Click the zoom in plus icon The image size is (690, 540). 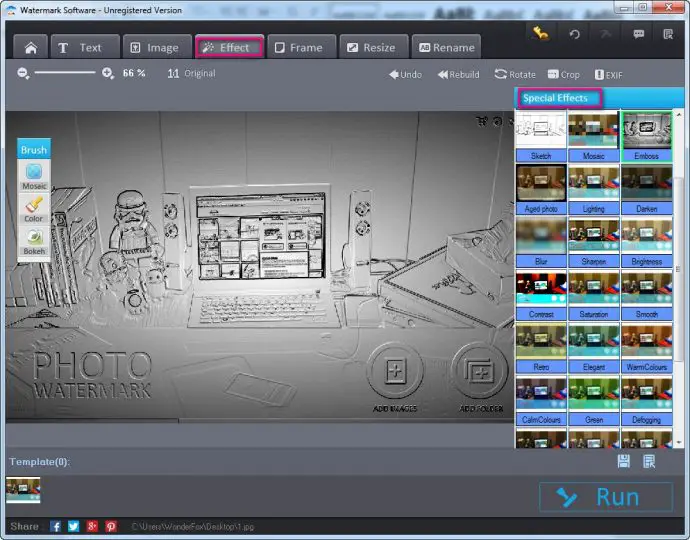click(x=108, y=73)
